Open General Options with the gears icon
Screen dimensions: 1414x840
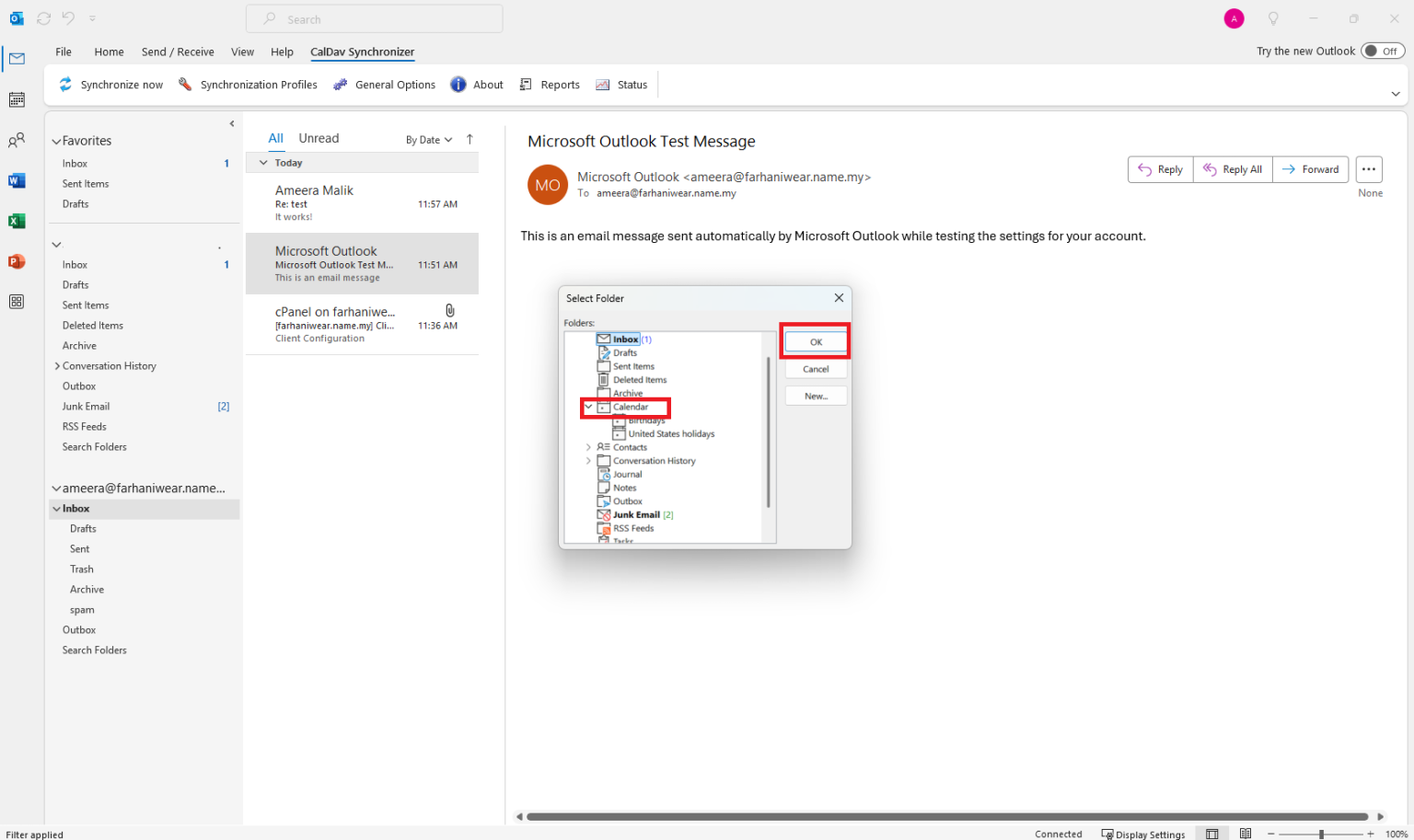tap(340, 84)
